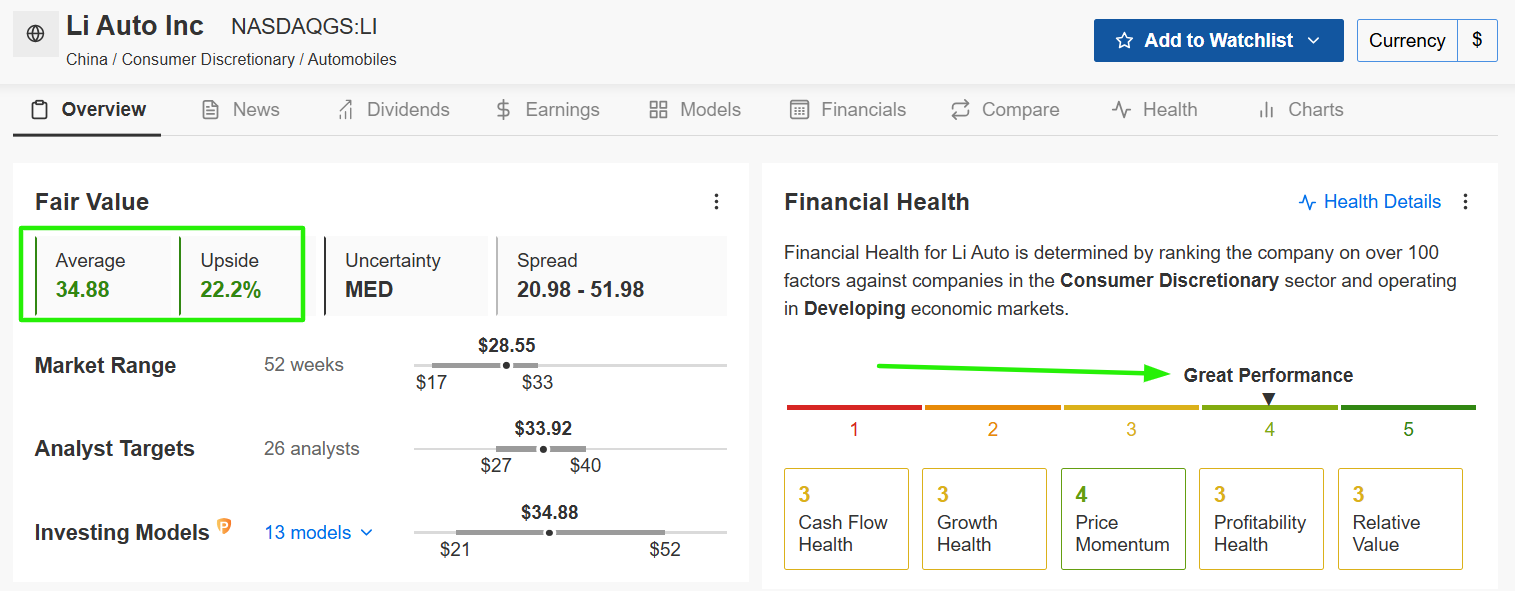
Task: Click the Health Details pulse icon
Action: (x=1307, y=202)
